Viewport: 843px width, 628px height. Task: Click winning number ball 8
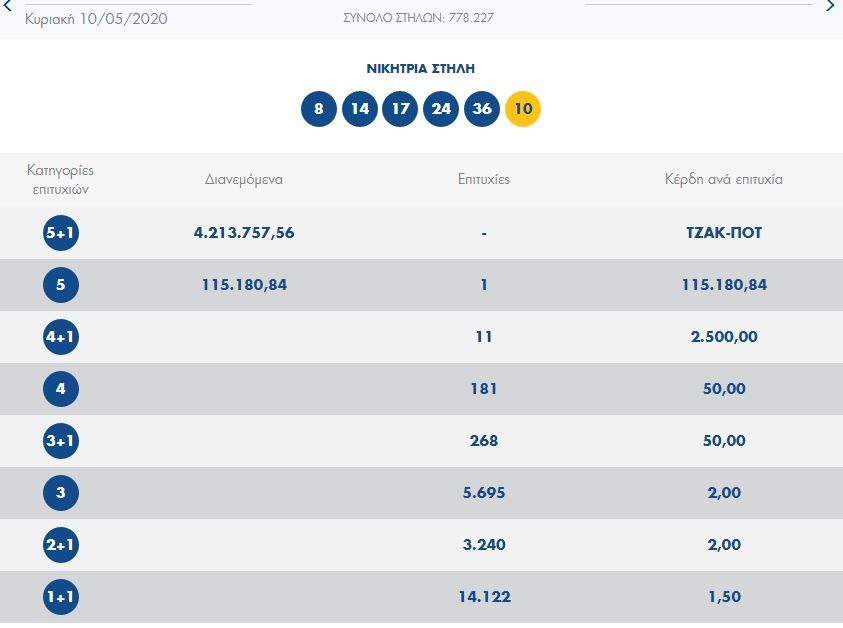coord(318,109)
